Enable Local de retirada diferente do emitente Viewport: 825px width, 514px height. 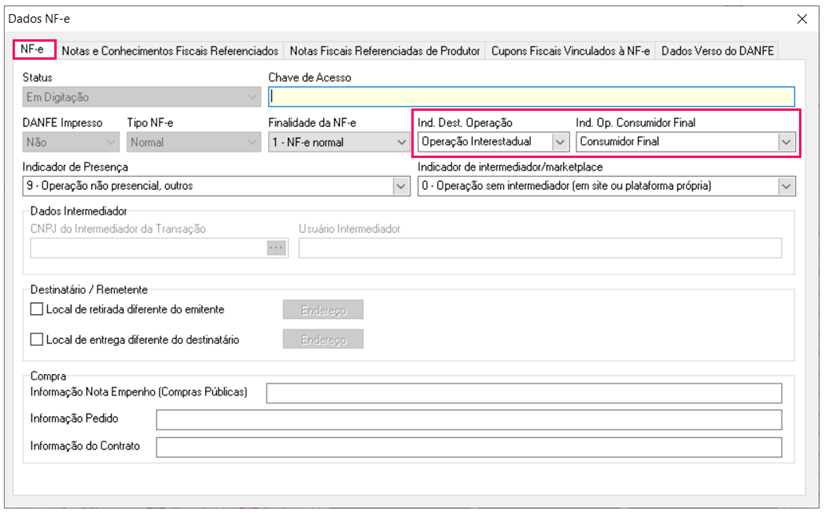[x=38, y=310]
